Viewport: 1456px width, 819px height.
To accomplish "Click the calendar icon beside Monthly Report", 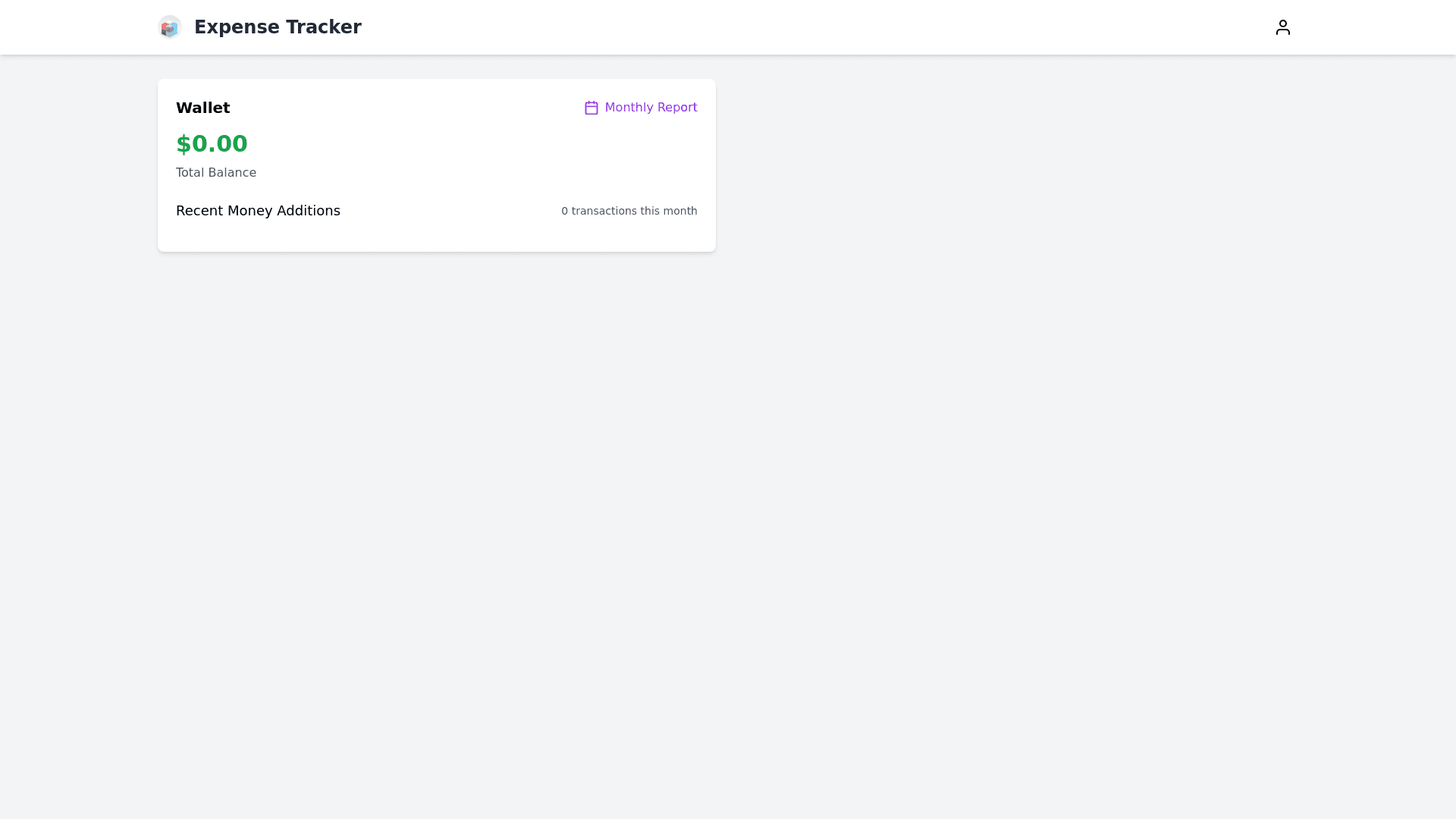I will (591, 108).
